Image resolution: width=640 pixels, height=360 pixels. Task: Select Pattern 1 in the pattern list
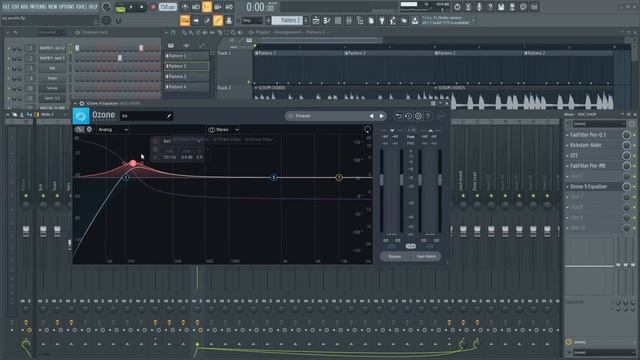tap(187, 56)
